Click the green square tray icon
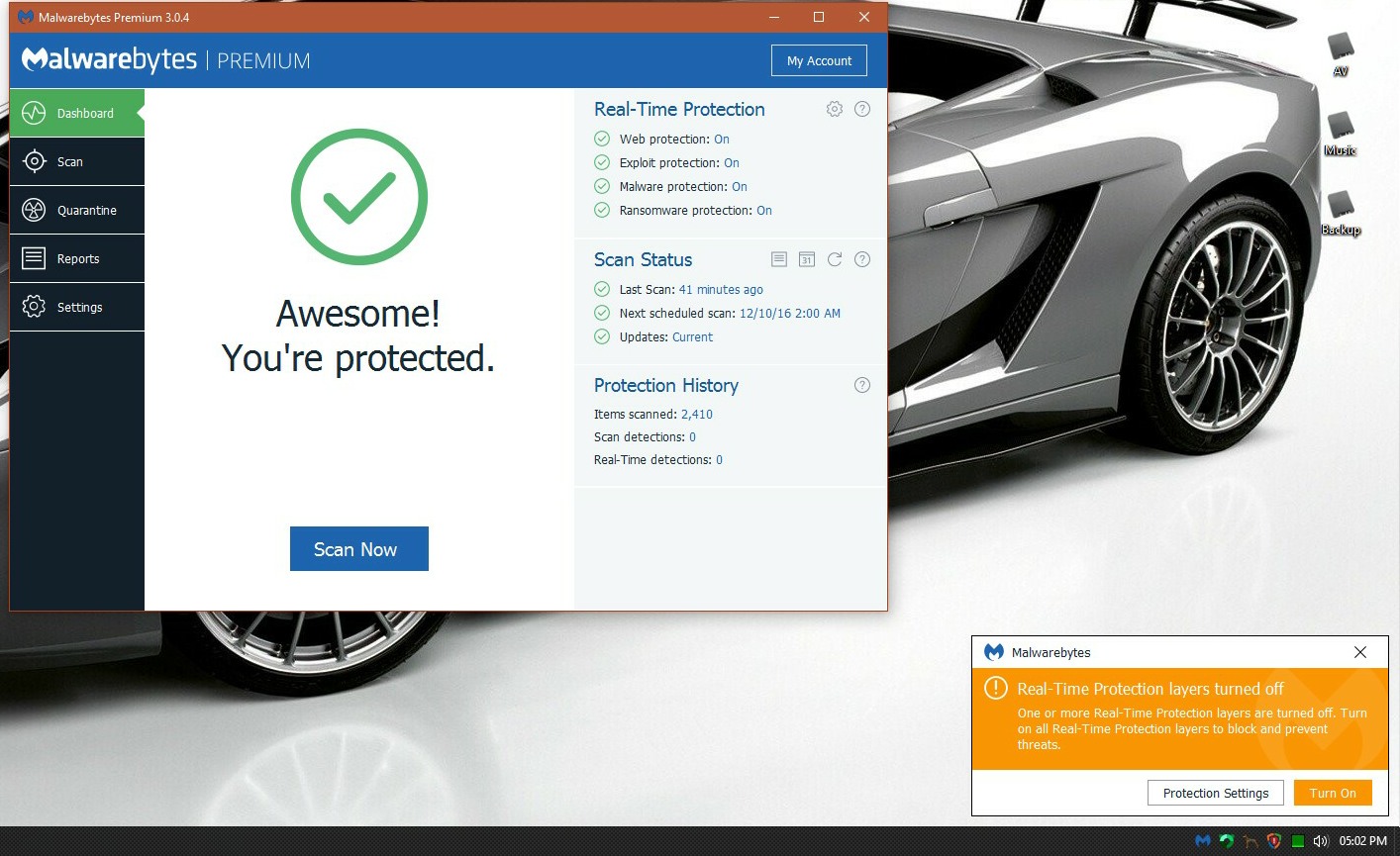Screen dimensions: 1400x856 point(1297,841)
